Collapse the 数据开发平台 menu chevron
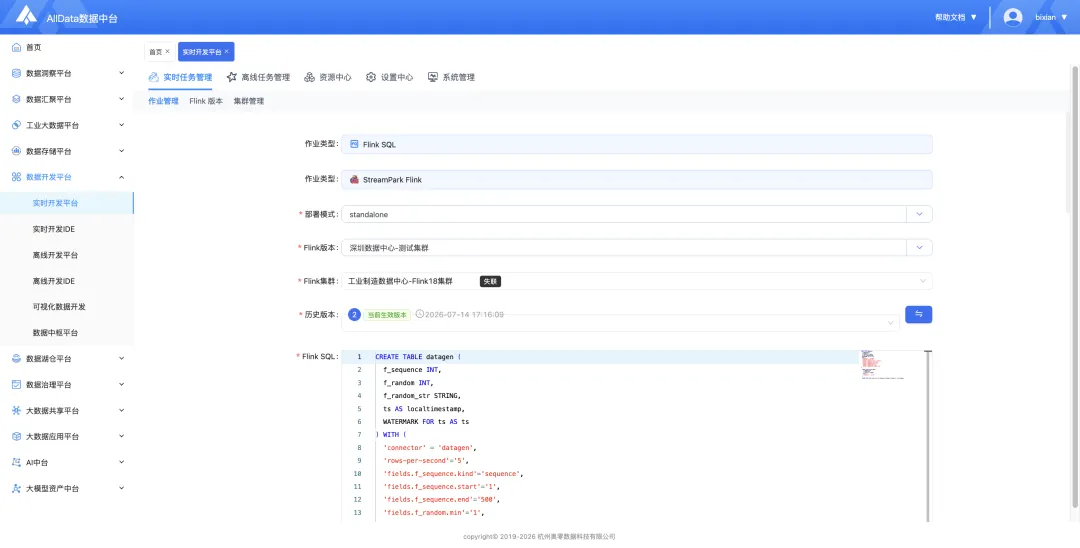Image resolution: width=1080 pixels, height=548 pixels. click(121, 177)
